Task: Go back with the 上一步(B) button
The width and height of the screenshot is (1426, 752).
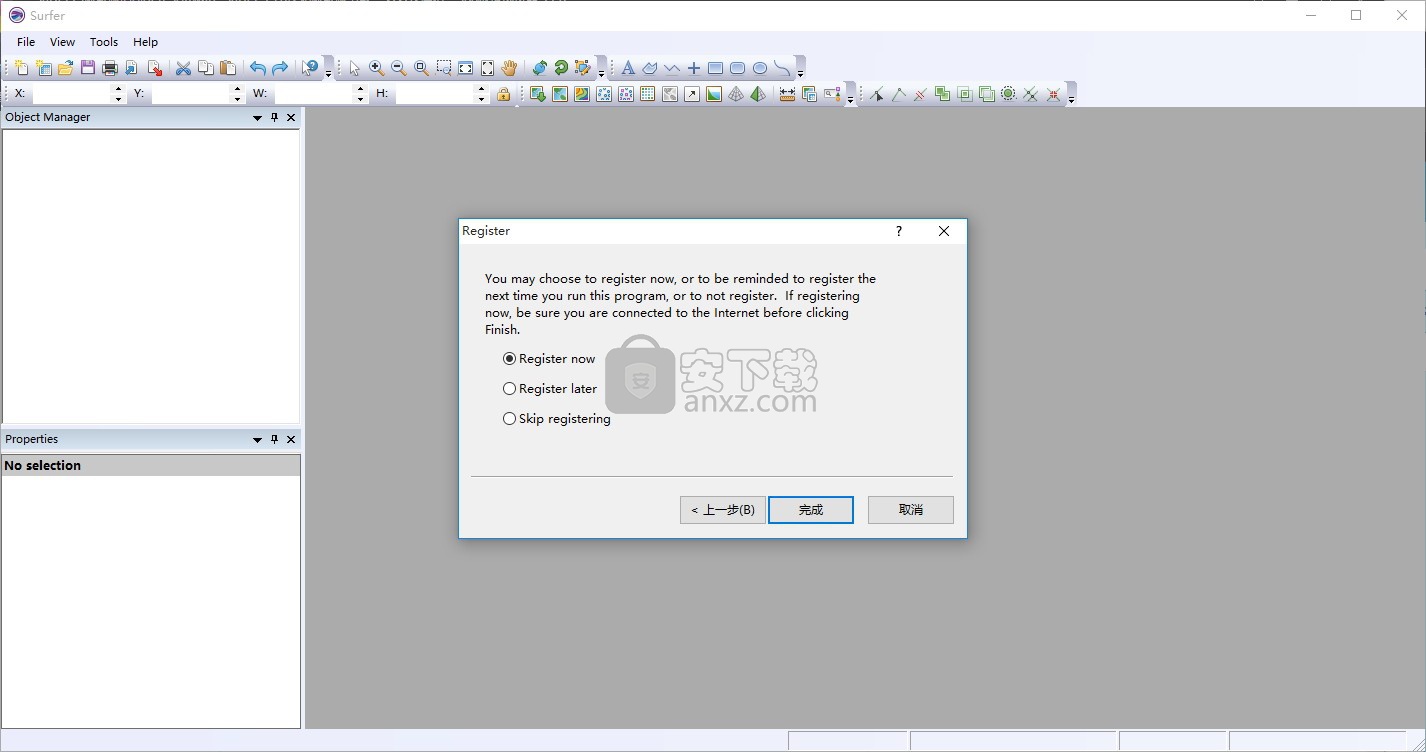Action: tap(723, 510)
